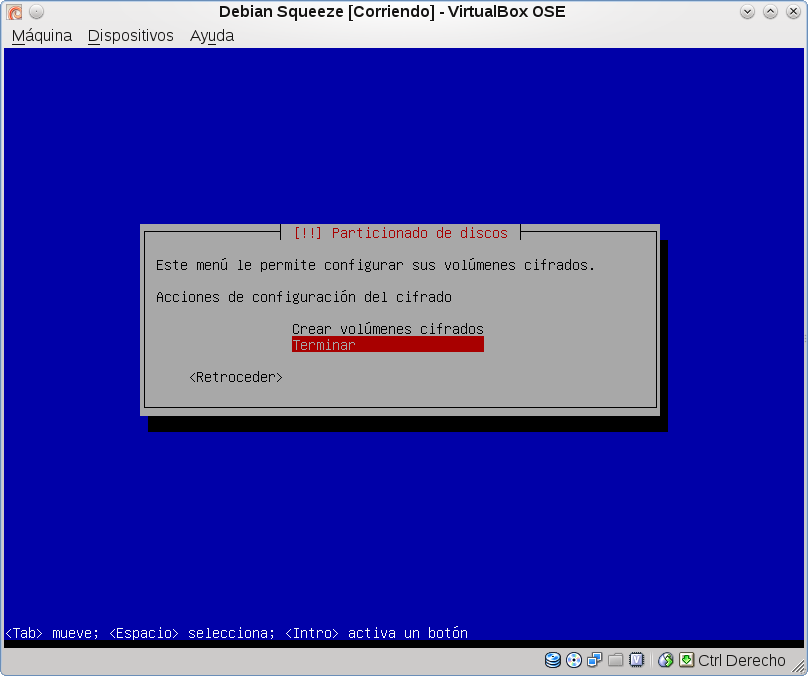Screen dimensions: 808x676
Task: Open the Dispositivos menu
Action: click(x=130, y=36)
